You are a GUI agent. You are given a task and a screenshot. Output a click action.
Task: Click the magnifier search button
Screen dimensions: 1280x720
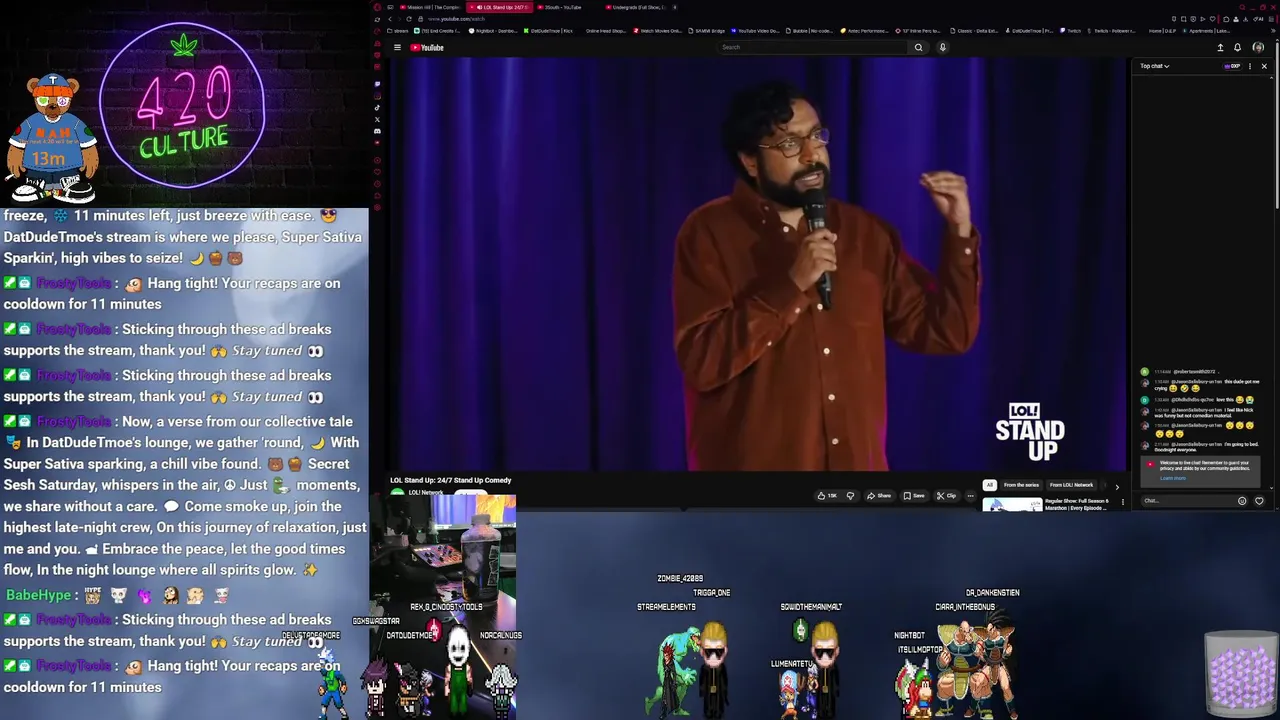(x=918, y=47)
